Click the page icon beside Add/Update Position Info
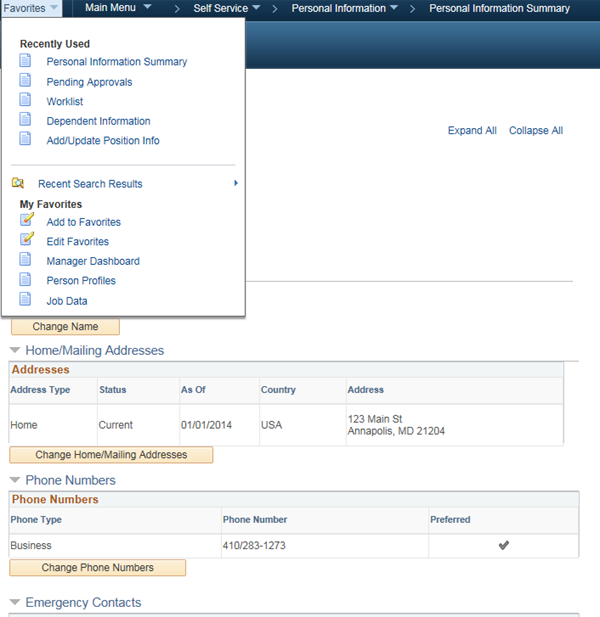 25,139
